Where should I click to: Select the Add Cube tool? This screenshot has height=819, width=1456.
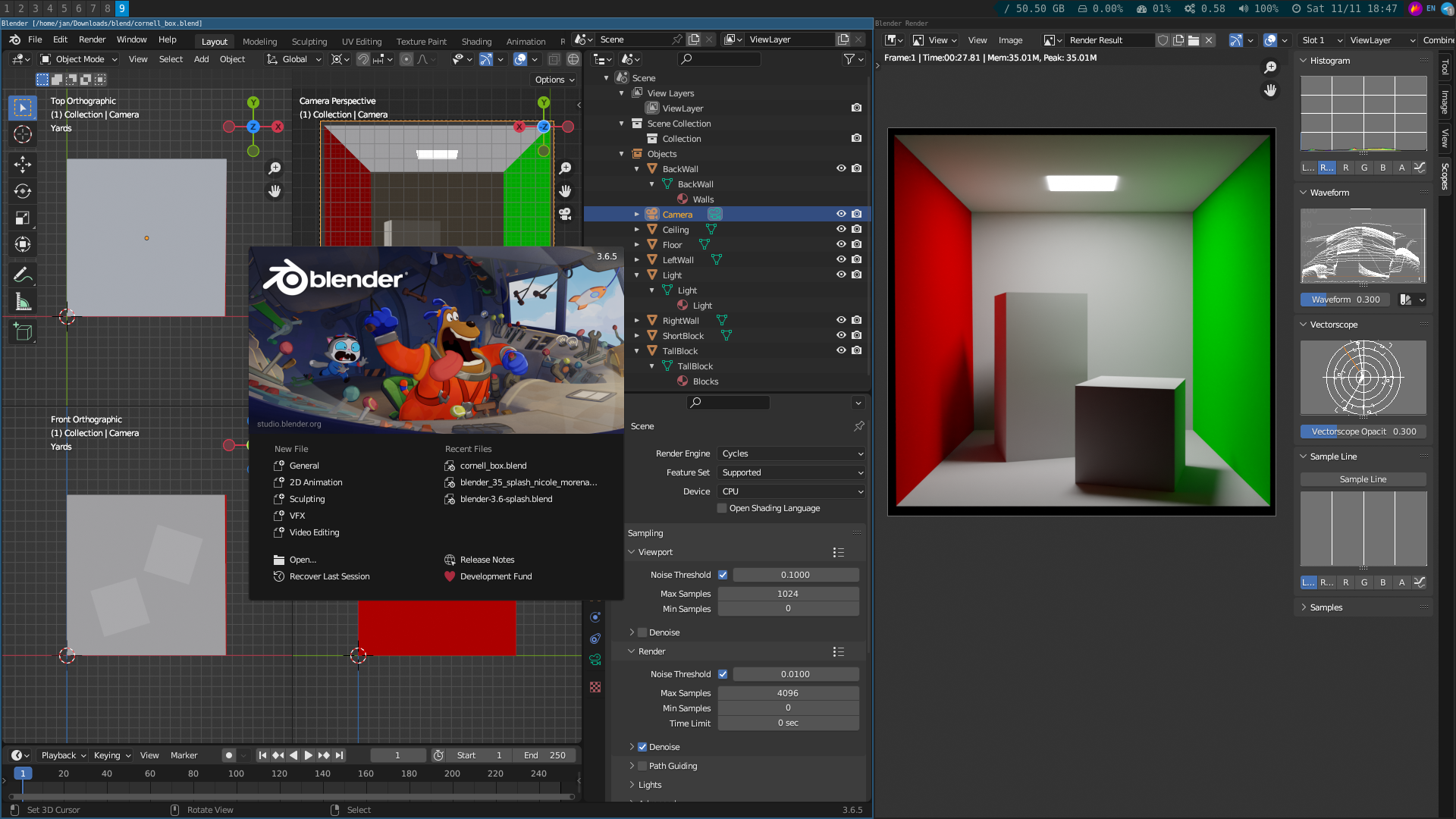(22, 331)
